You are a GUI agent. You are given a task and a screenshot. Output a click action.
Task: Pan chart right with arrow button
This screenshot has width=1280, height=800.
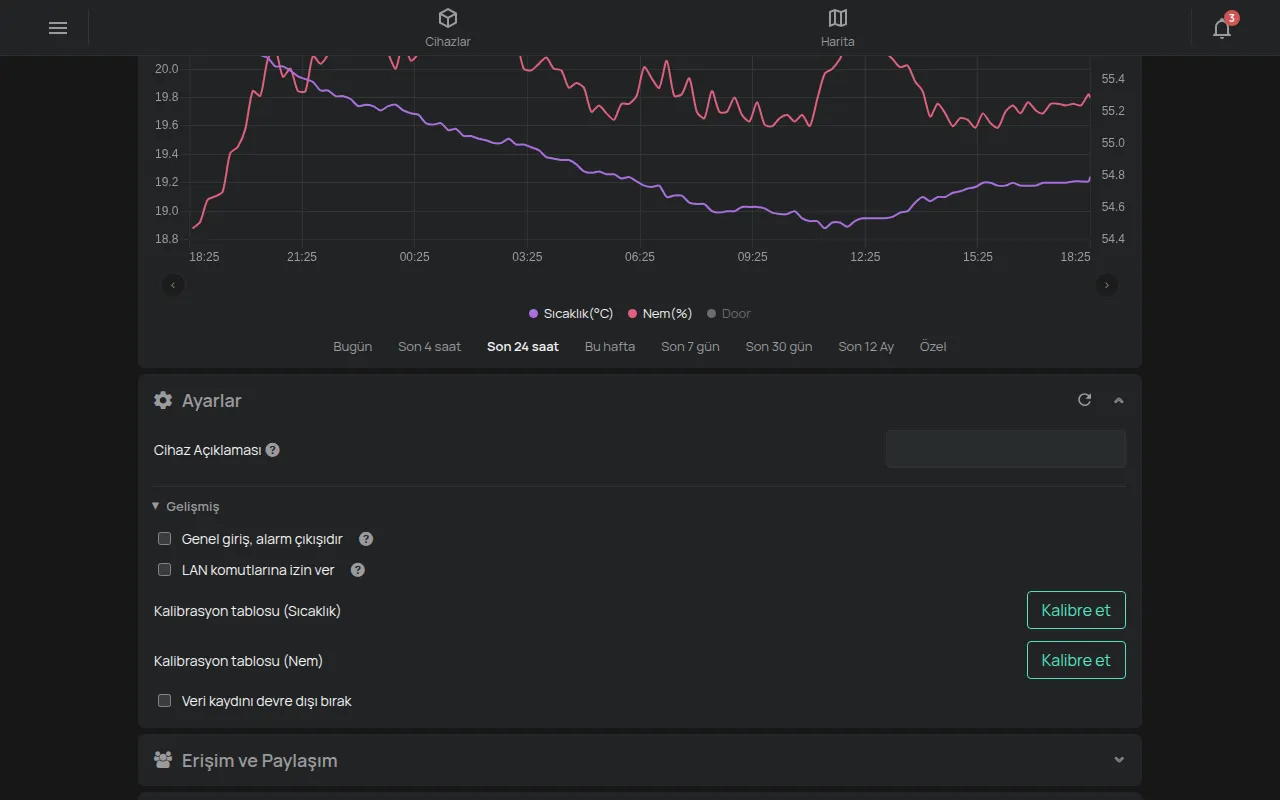pyautogui.click(x=1106, y=285)
